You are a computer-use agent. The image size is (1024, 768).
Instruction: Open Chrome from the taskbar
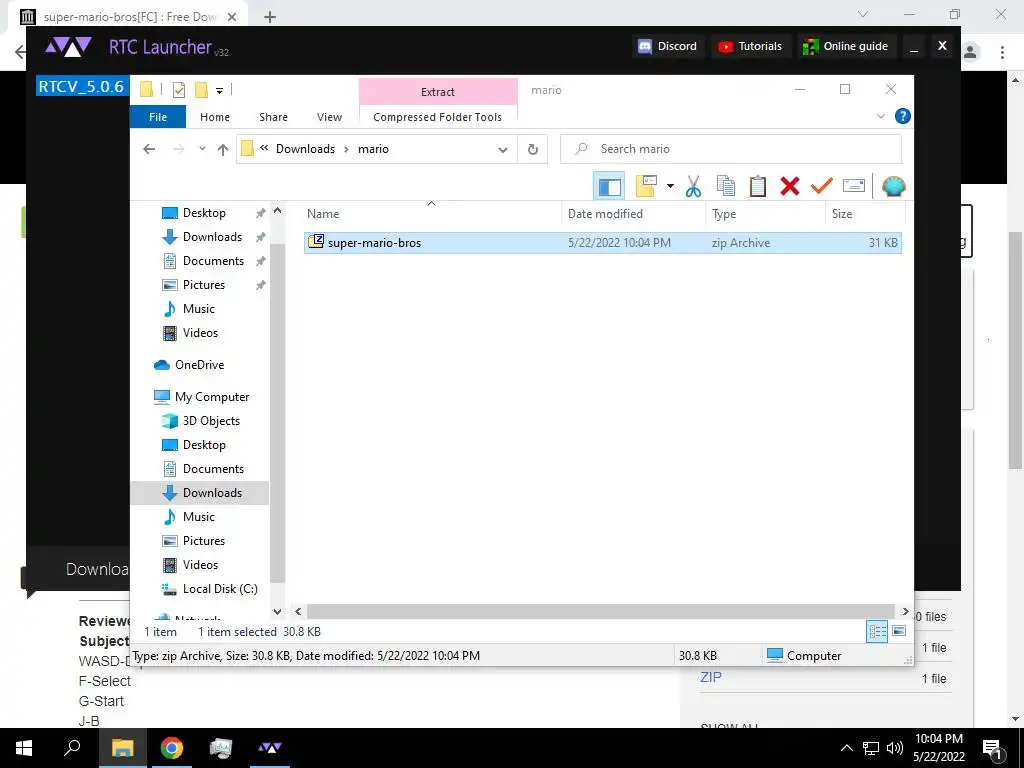click(x=172, y=748)
